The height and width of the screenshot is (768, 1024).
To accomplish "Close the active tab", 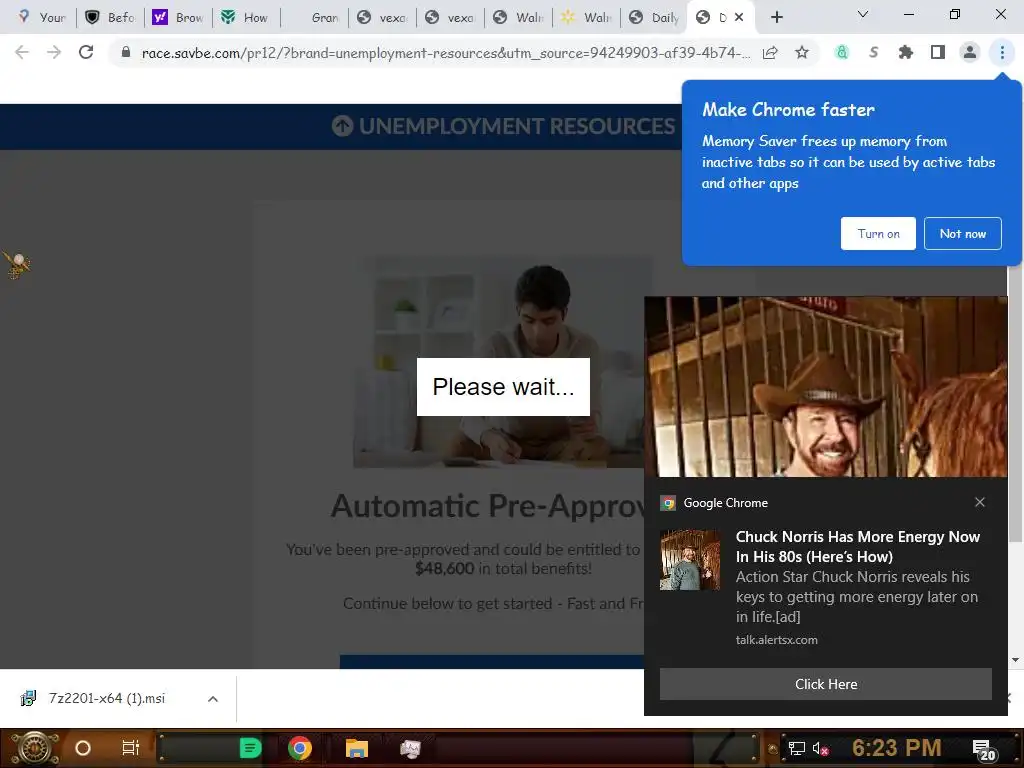I will click(739, 18).
